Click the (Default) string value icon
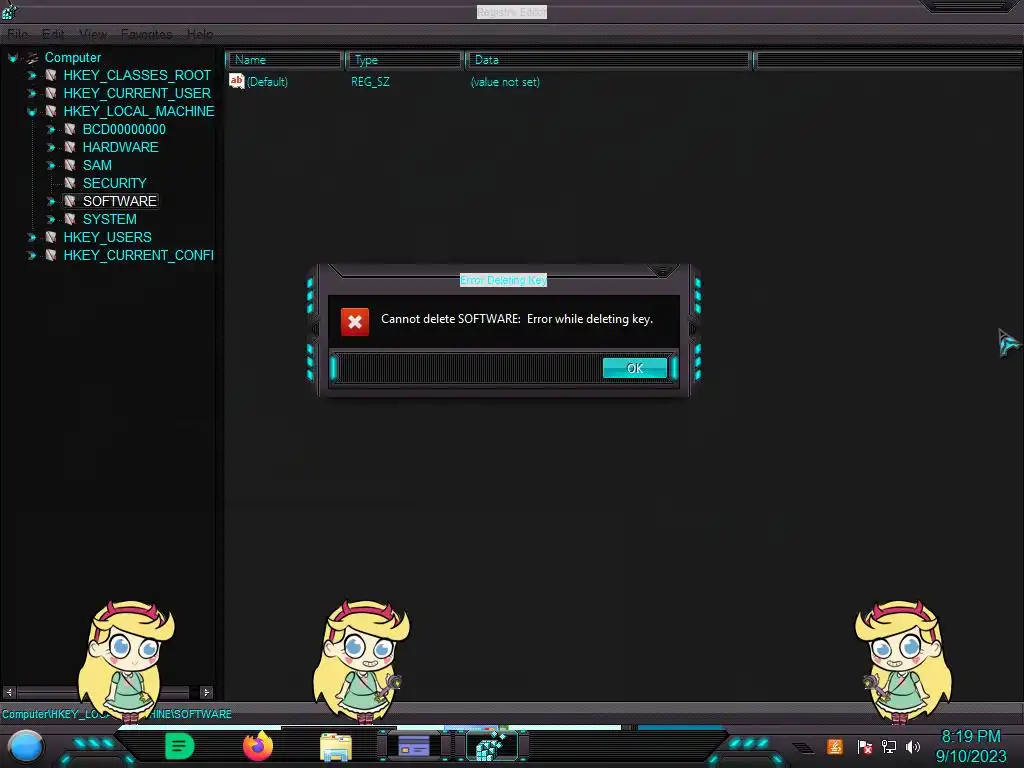 (236, 81)
